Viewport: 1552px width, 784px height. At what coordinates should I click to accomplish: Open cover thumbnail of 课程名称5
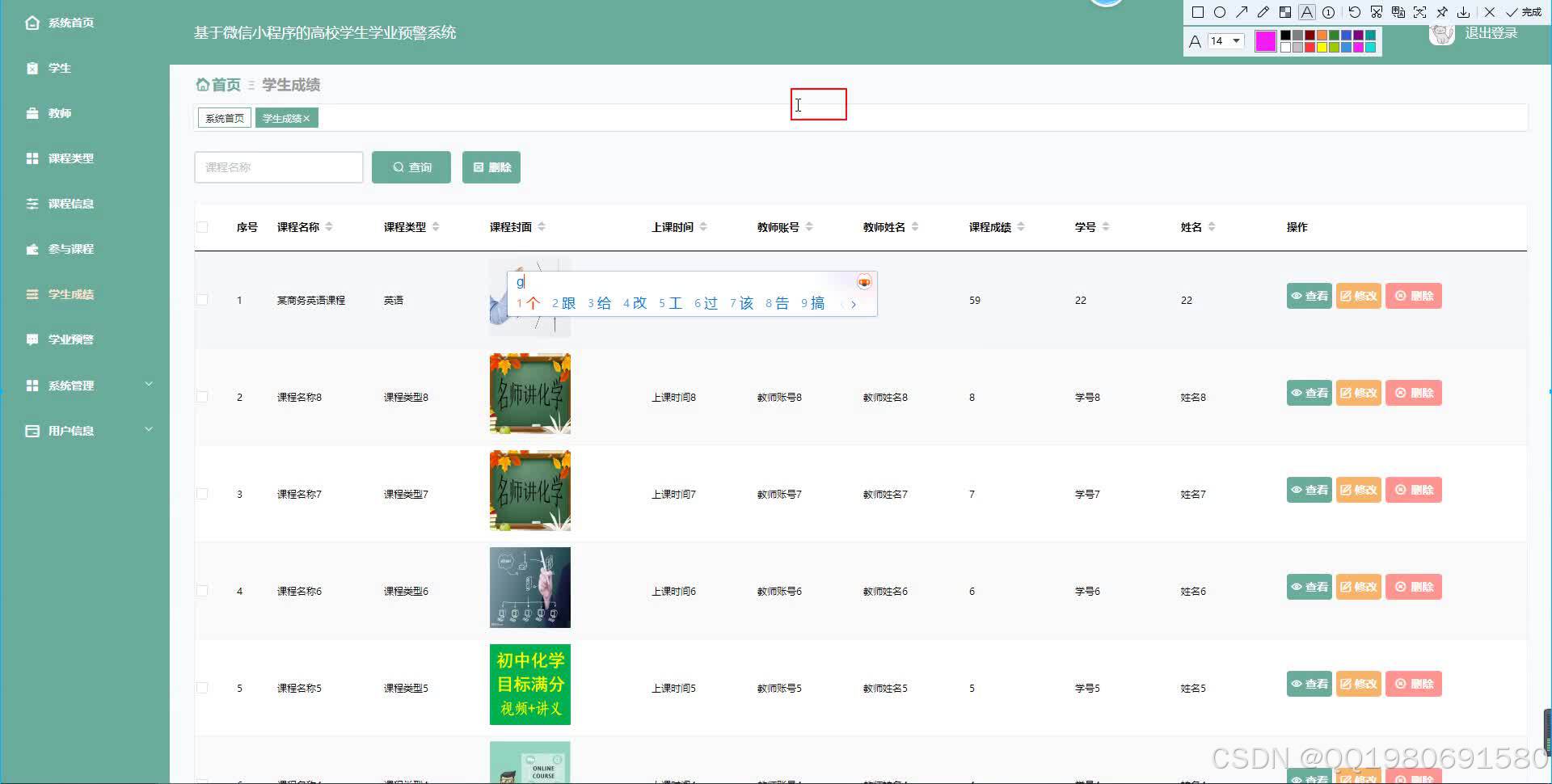[530, 685]
